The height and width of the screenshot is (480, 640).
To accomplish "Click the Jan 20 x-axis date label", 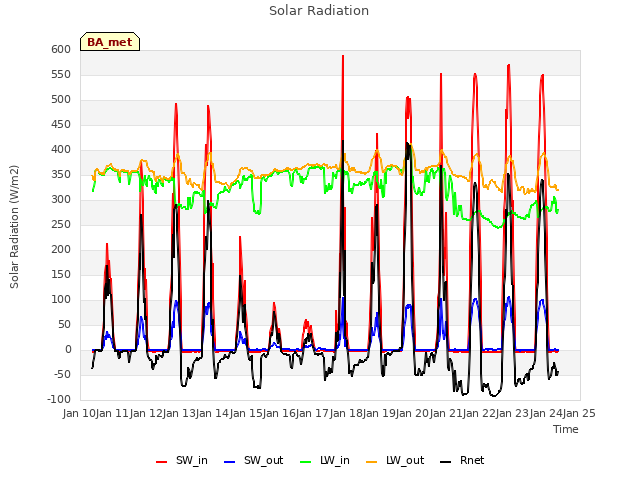I will (412, 414).
